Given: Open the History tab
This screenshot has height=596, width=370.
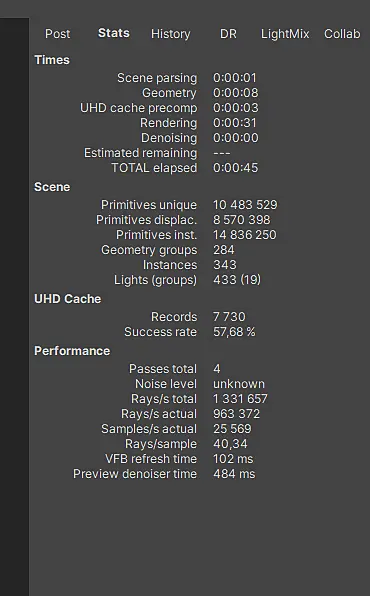Looking at the screenshot, I should click(x=170, y=34).
